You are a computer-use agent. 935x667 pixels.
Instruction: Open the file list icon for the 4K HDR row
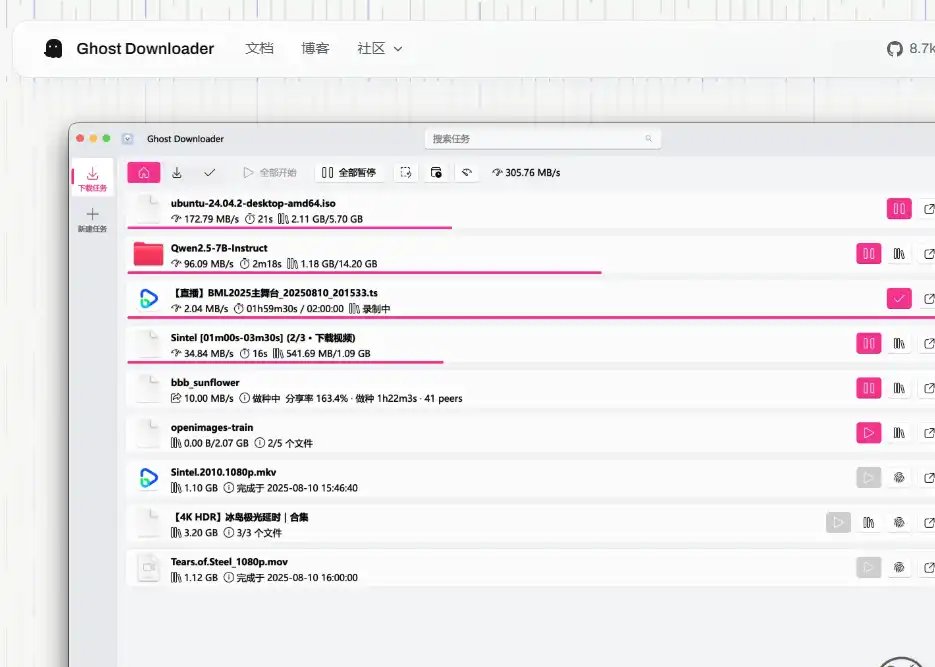coord(868,523)
